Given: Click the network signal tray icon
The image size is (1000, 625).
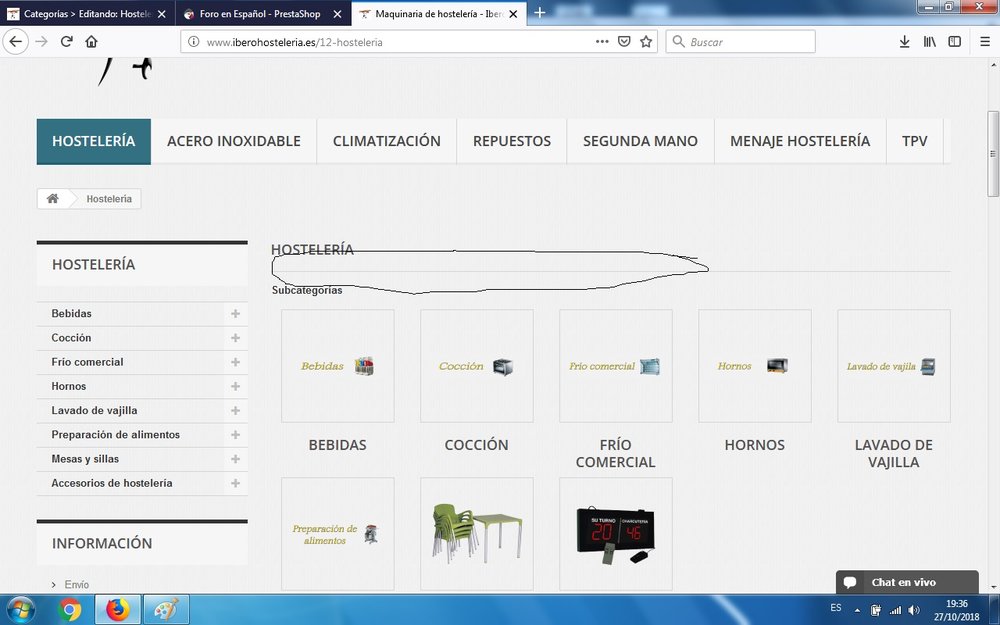Looking at the screenshot, I should point(895,610).
